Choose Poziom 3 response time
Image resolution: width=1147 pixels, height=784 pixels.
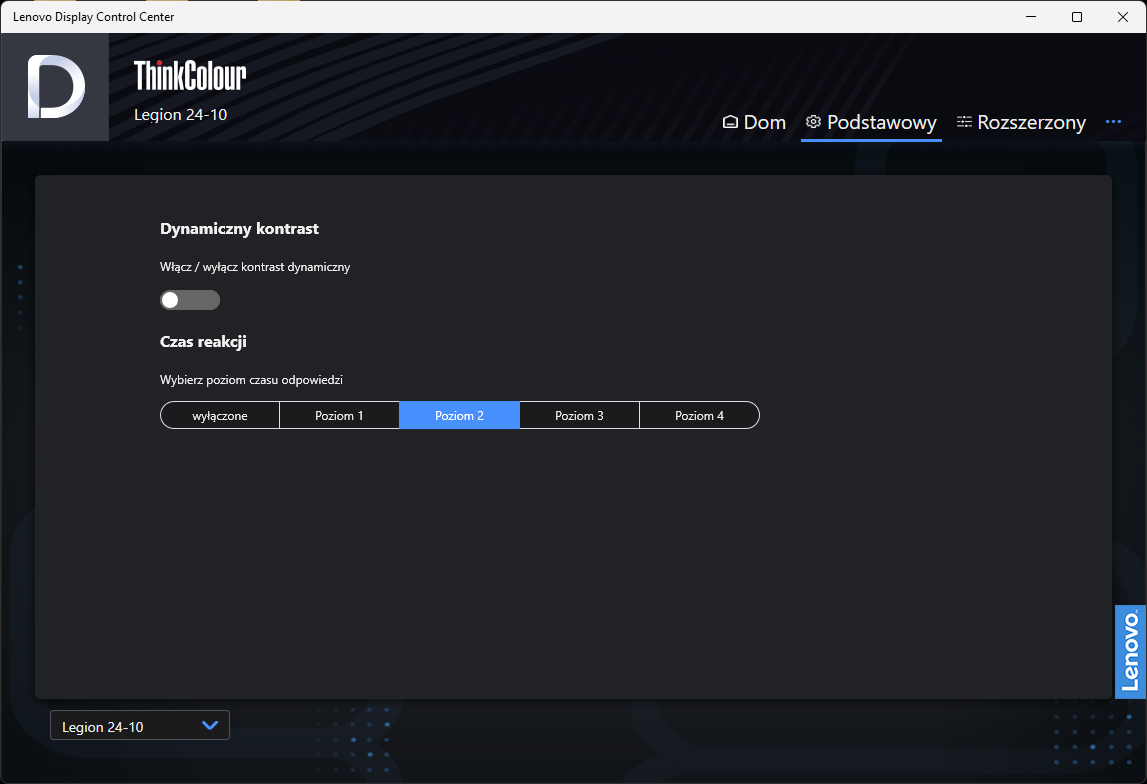click(579, 415)
